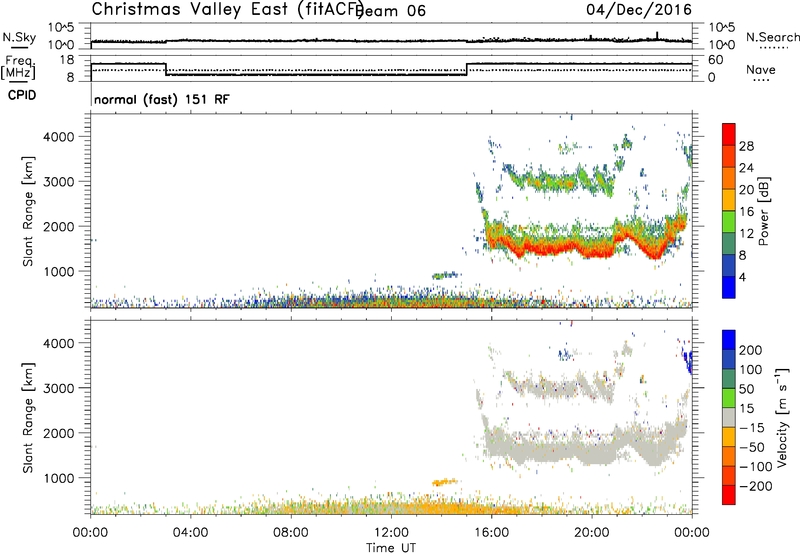Click the small orange echo patch near 14:00 in velocity panel

coord(445,482)
